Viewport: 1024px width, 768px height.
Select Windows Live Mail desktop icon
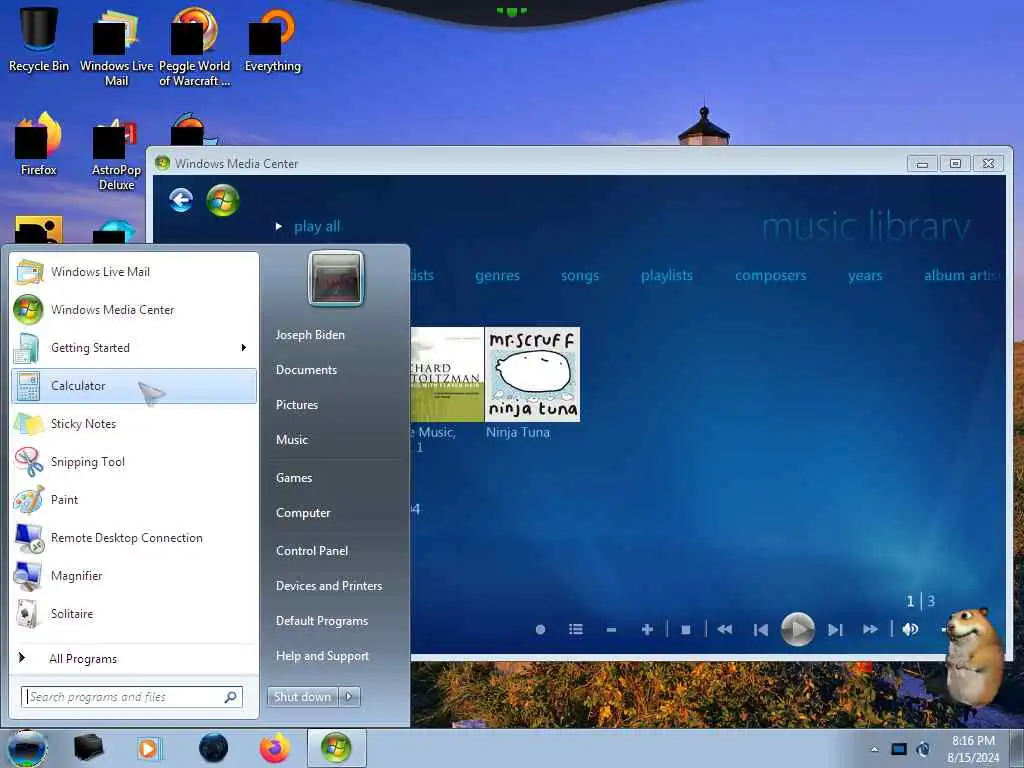[116, 47]
